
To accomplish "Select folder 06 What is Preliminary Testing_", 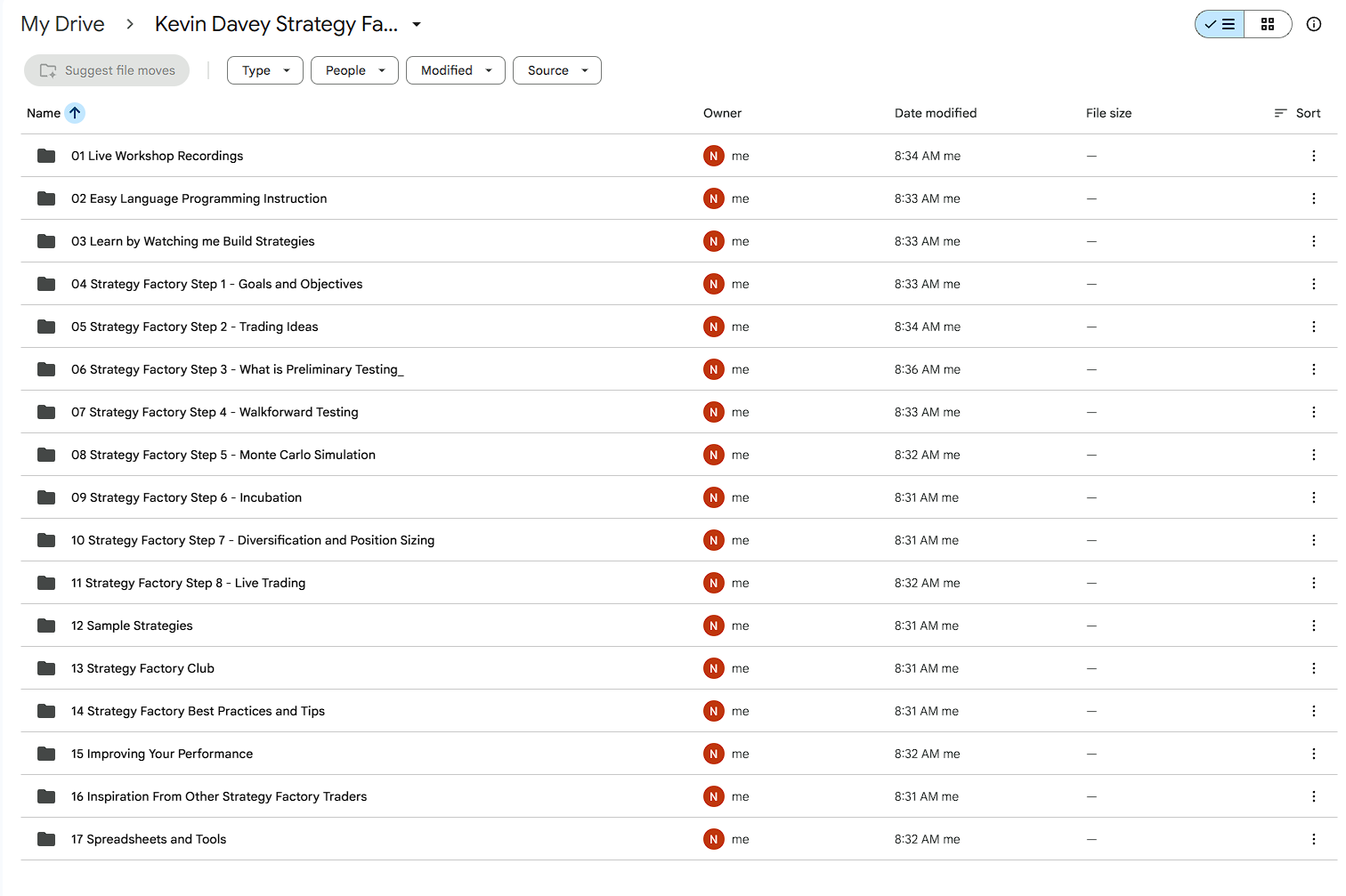I will tap(679, 369).
